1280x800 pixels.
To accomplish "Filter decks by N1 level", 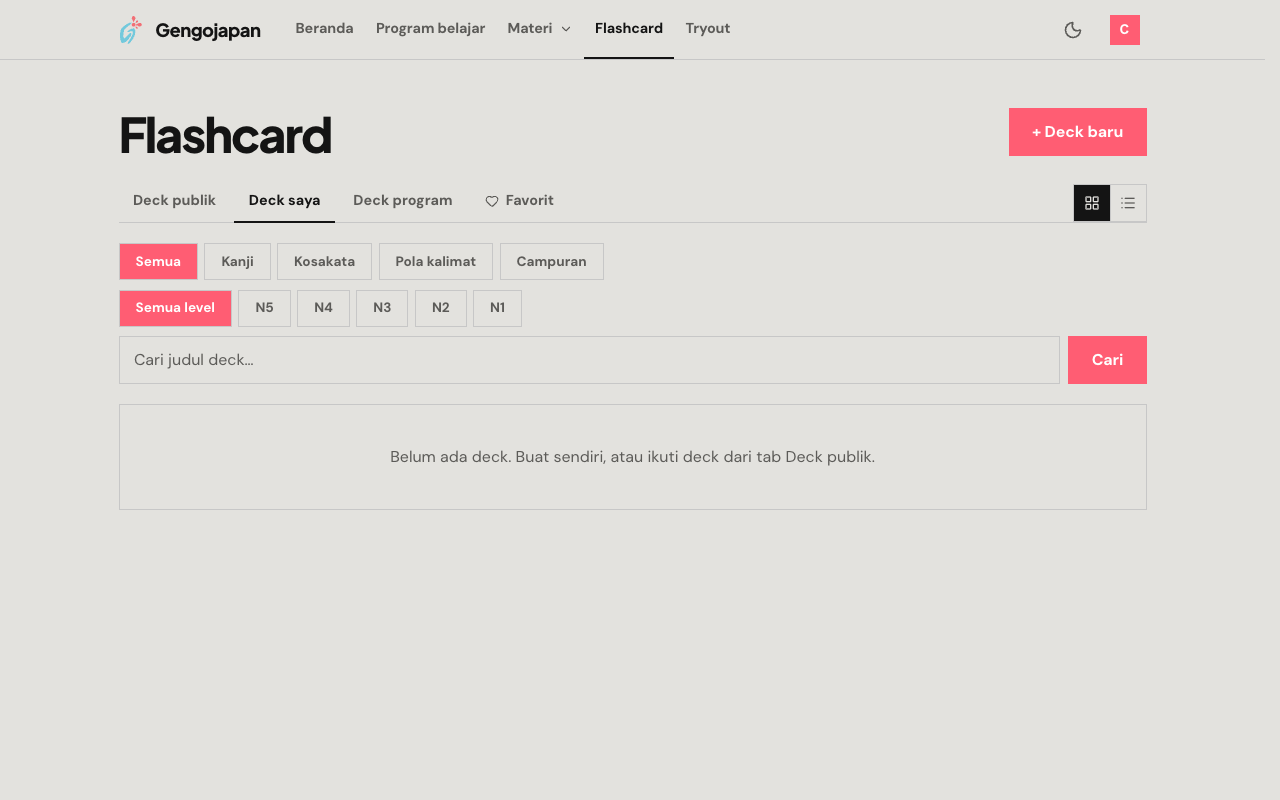I will 497,308.
